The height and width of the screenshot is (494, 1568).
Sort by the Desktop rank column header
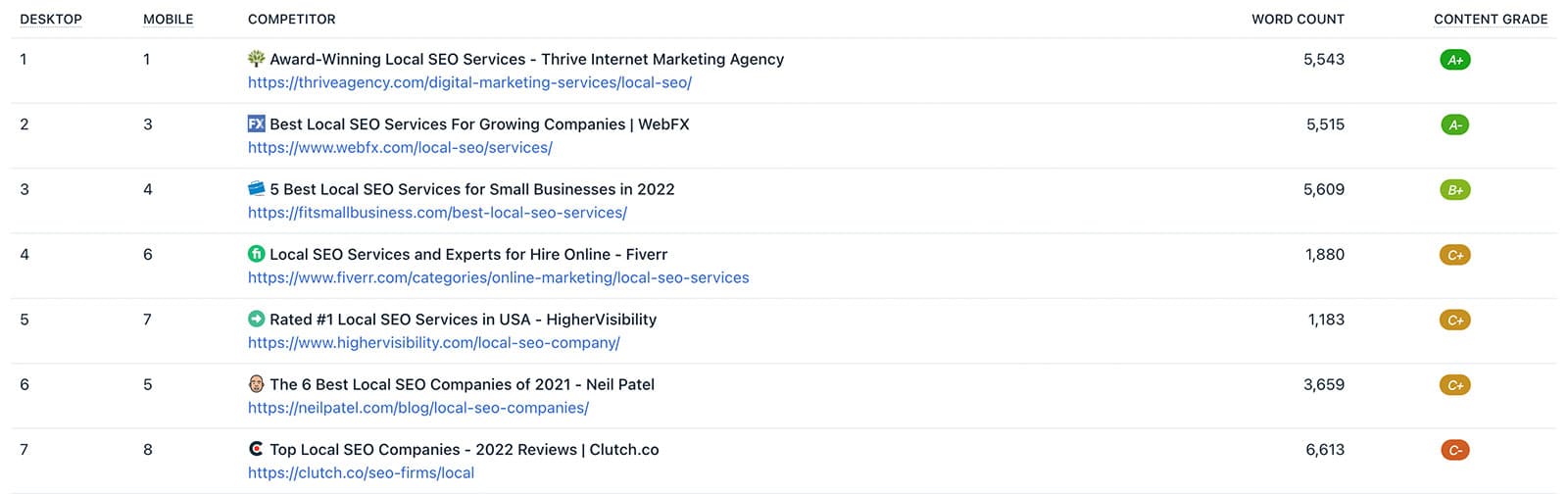coord(51,20)
